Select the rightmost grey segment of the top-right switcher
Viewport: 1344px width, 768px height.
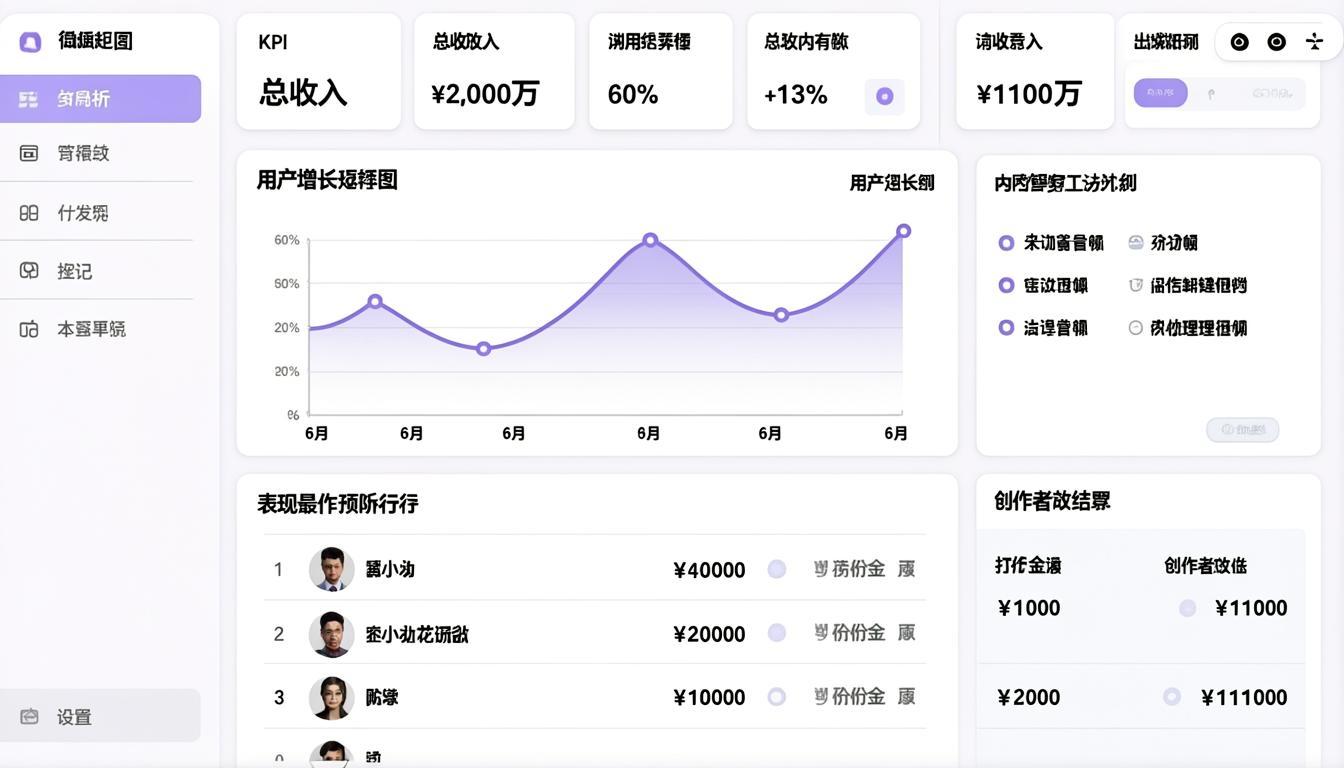[x=1271, y=94]
